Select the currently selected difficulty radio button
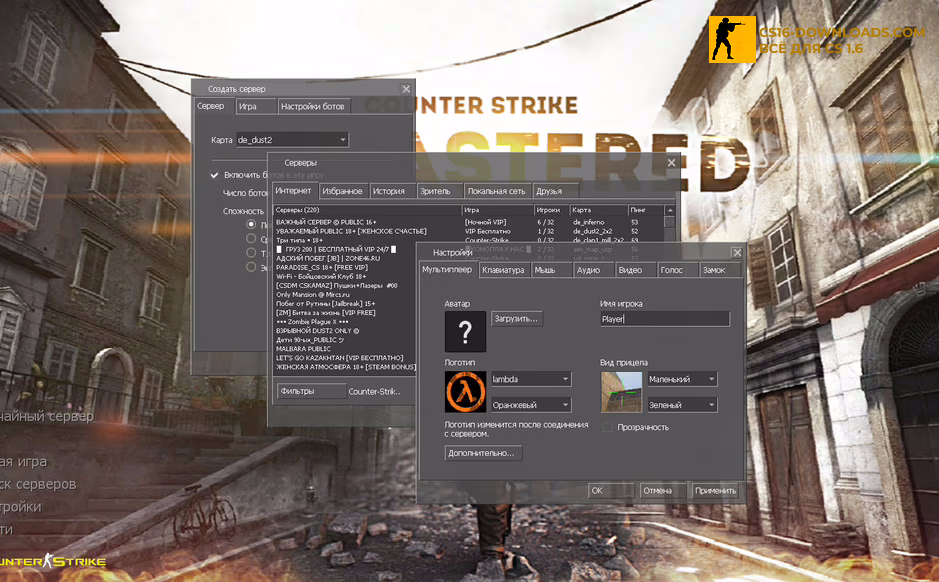This screenshot has width=939, height=582. pyautogui.click(x=251, y=225)
